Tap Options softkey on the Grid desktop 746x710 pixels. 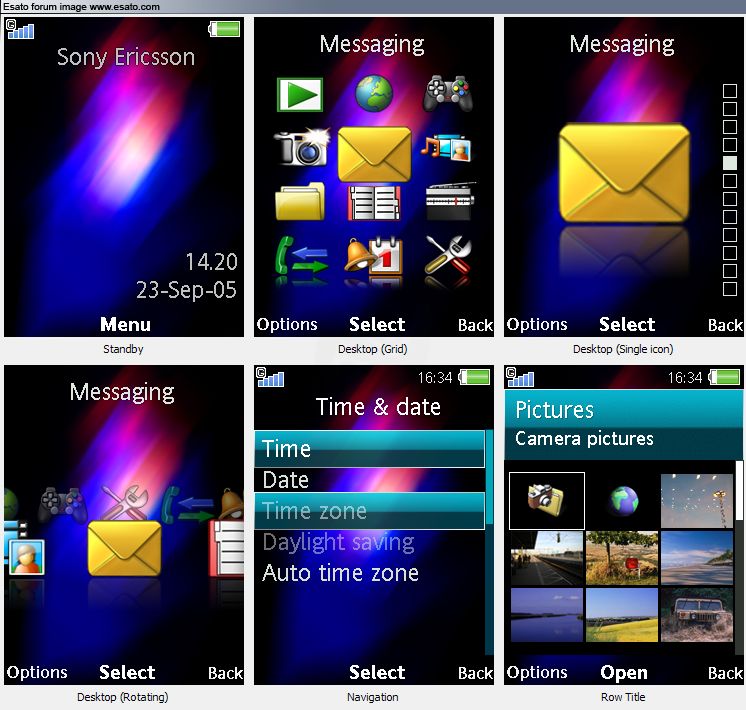pyautogui.click(x=287, y=325)
